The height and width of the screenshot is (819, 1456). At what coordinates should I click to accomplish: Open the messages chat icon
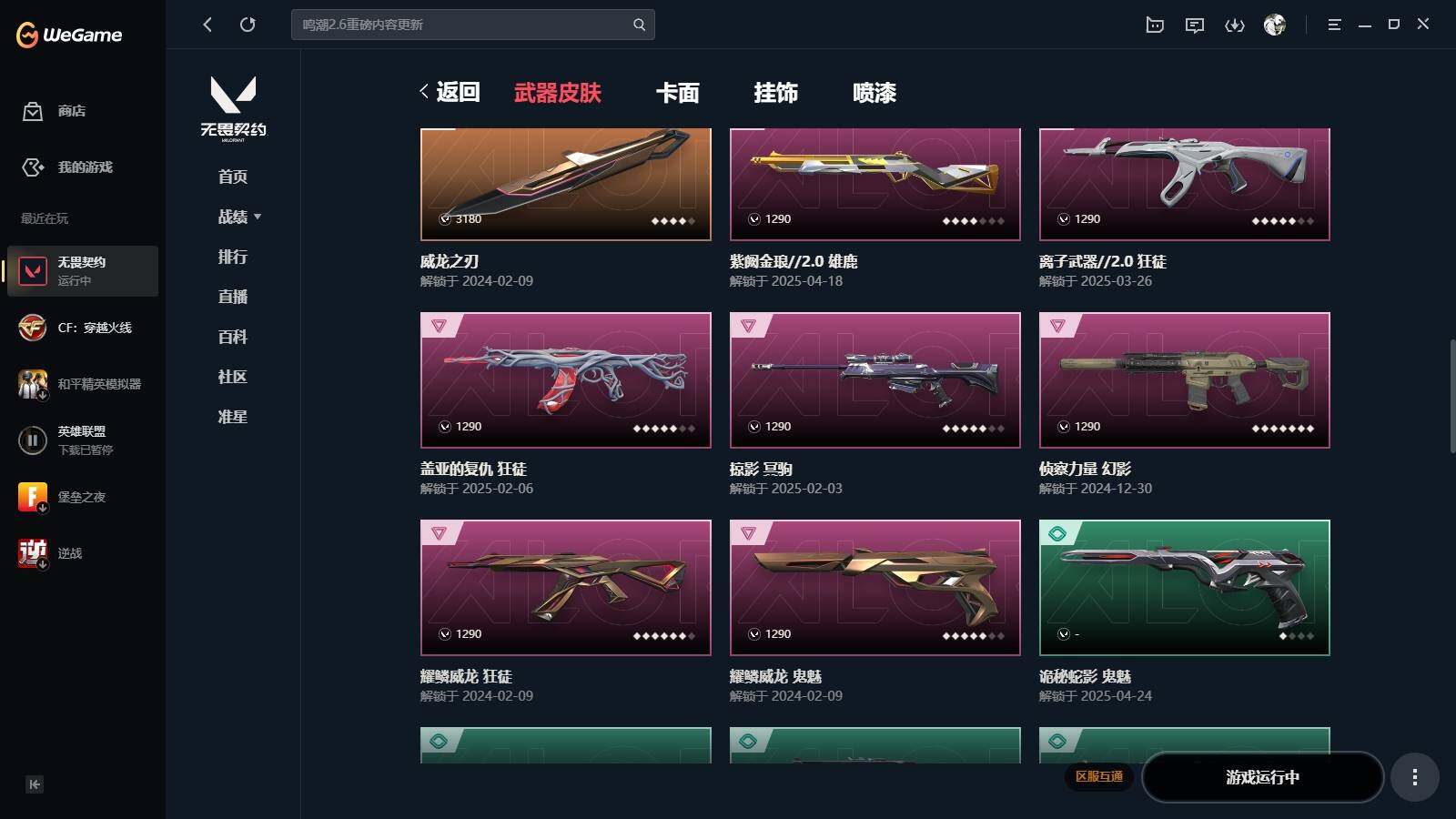pos(1195,25)
